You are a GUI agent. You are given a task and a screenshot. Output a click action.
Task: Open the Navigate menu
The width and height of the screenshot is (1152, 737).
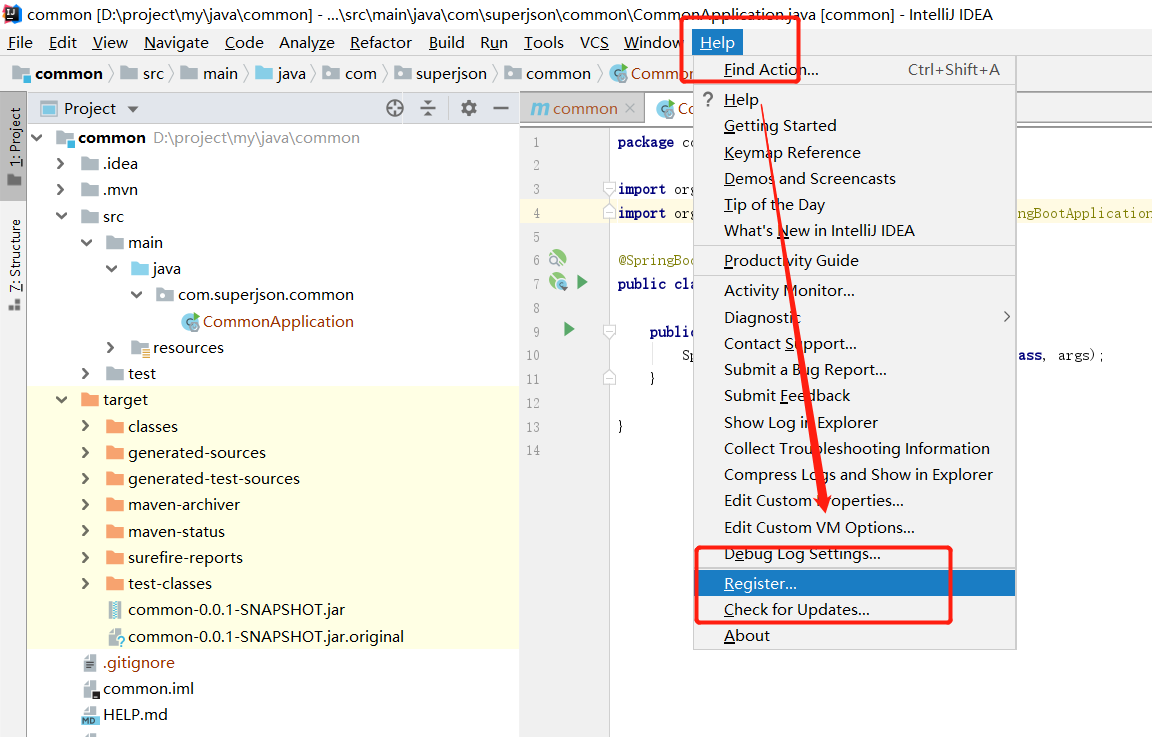[176, 43]
